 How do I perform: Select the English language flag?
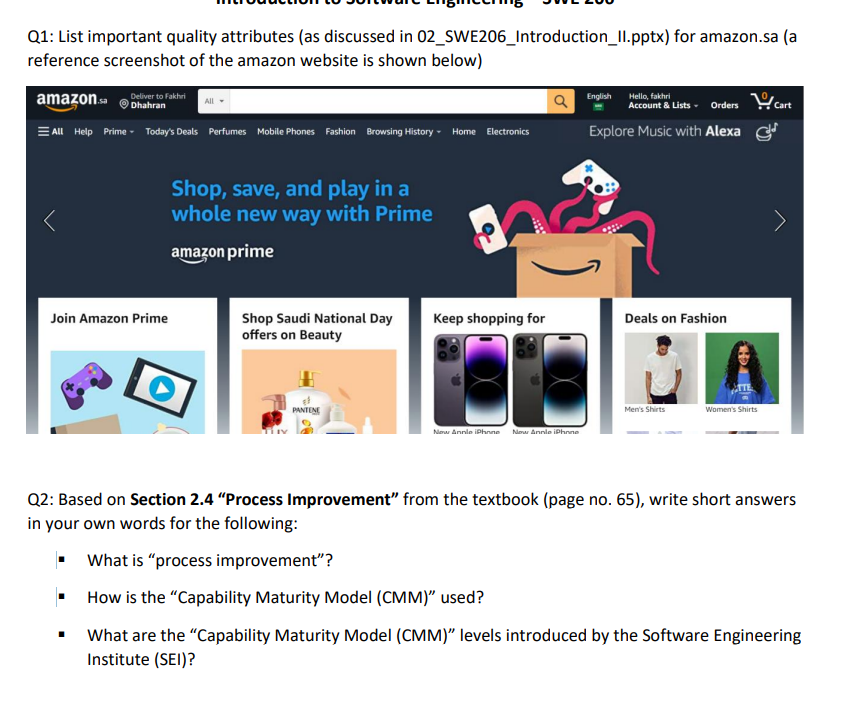click(x=598, y=107)
